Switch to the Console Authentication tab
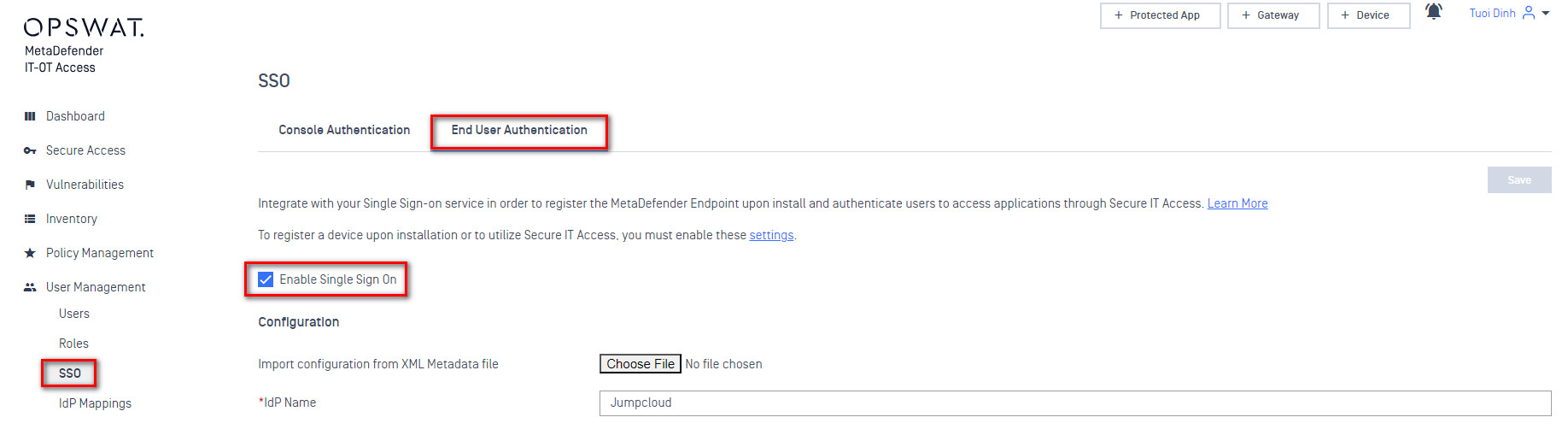The height and width of the screenshot is (429, 1568). pyautogui.click(x=344, y=130)
